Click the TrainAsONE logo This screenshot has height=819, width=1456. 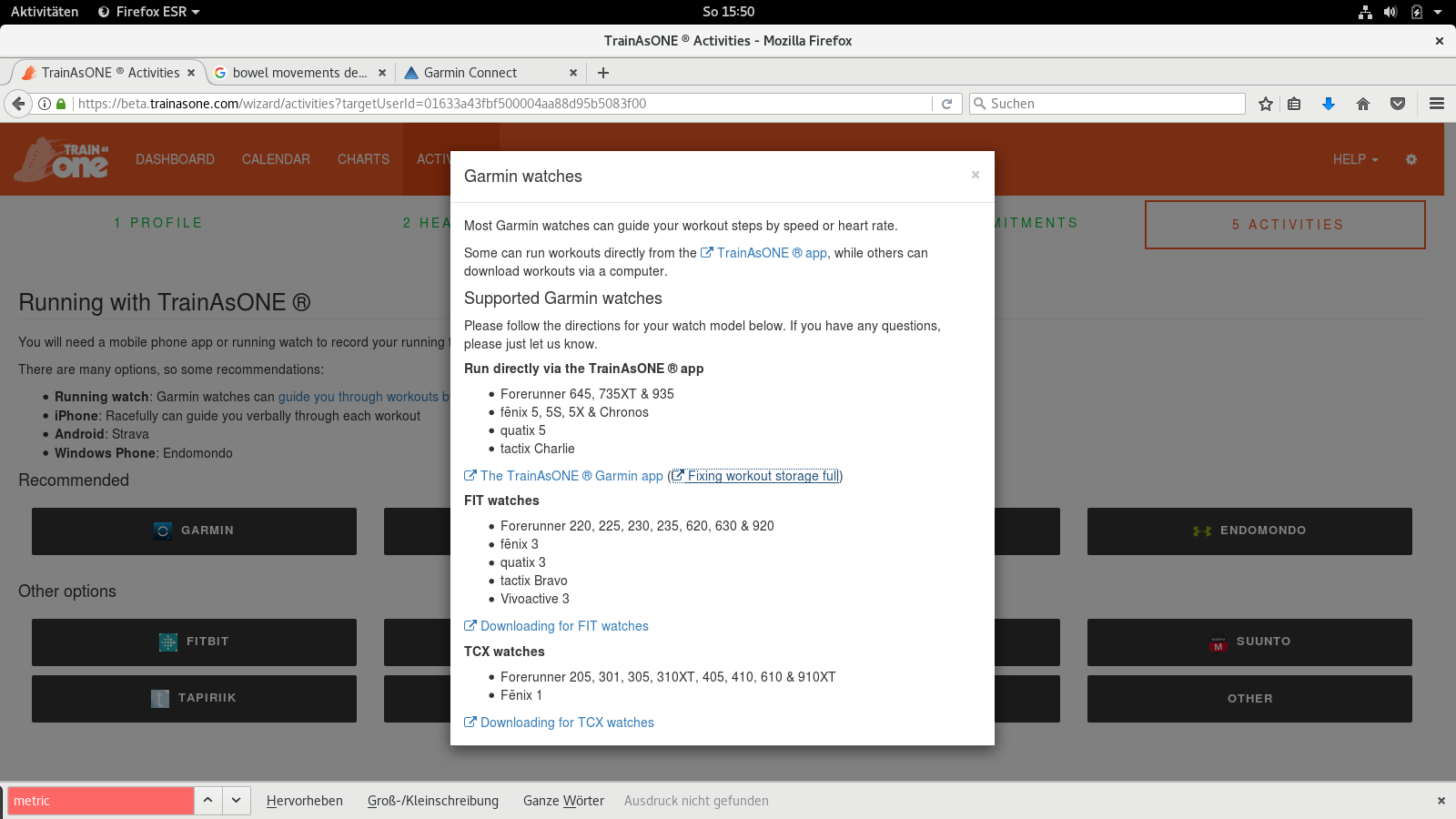click(62, 159)
